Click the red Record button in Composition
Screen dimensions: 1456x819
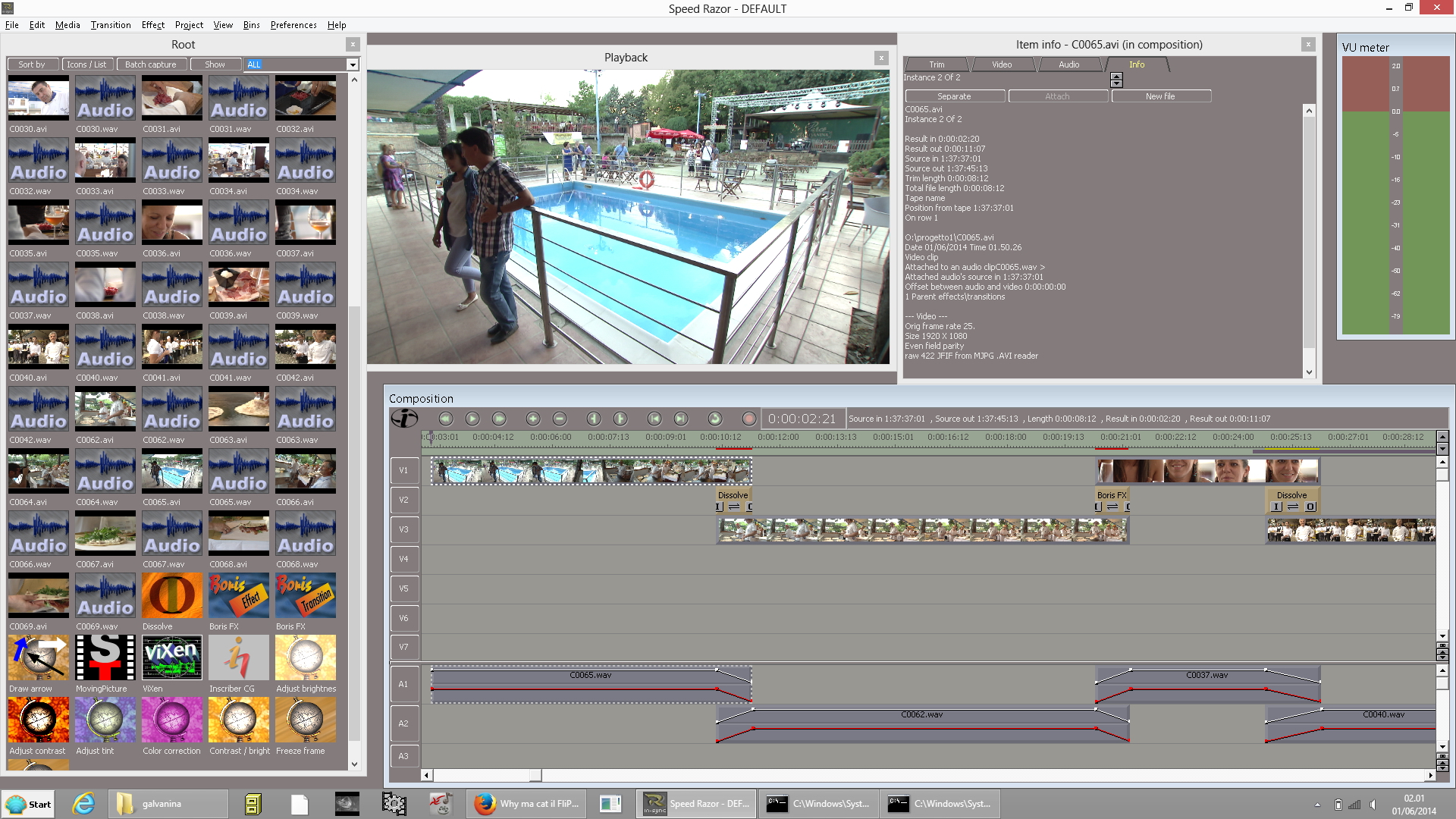(x=749, y=419)
